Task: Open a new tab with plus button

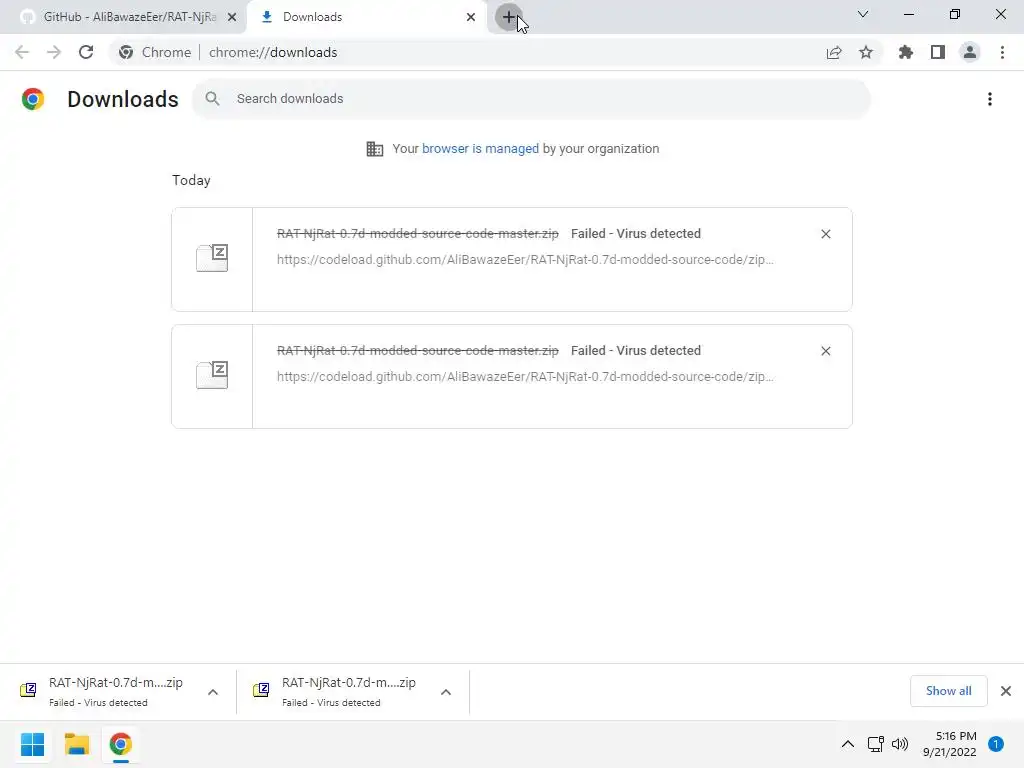Action: tap(508, 17)
